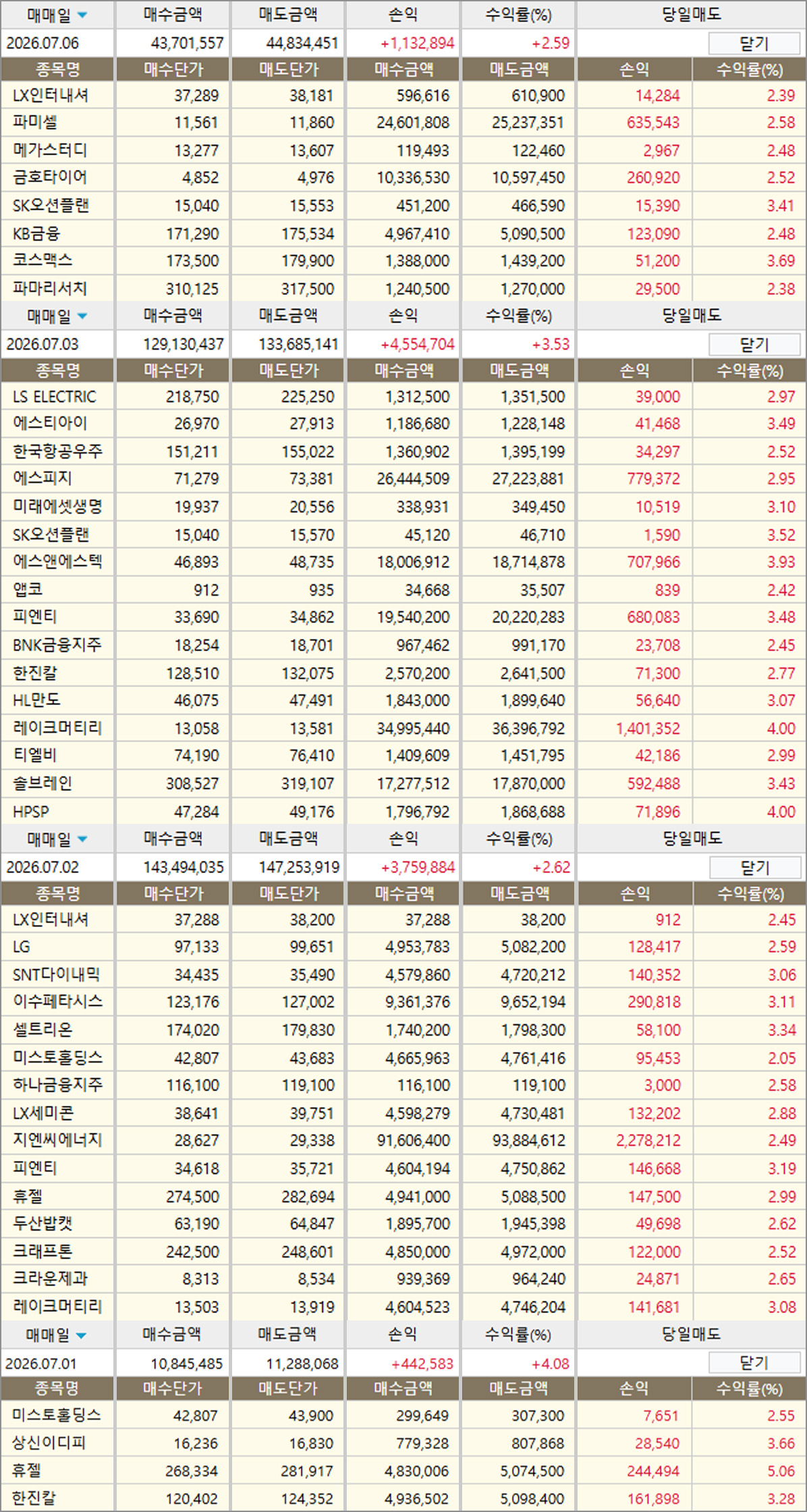
Task: Click total profit +3,759,884
Action: tap(418, 868)
